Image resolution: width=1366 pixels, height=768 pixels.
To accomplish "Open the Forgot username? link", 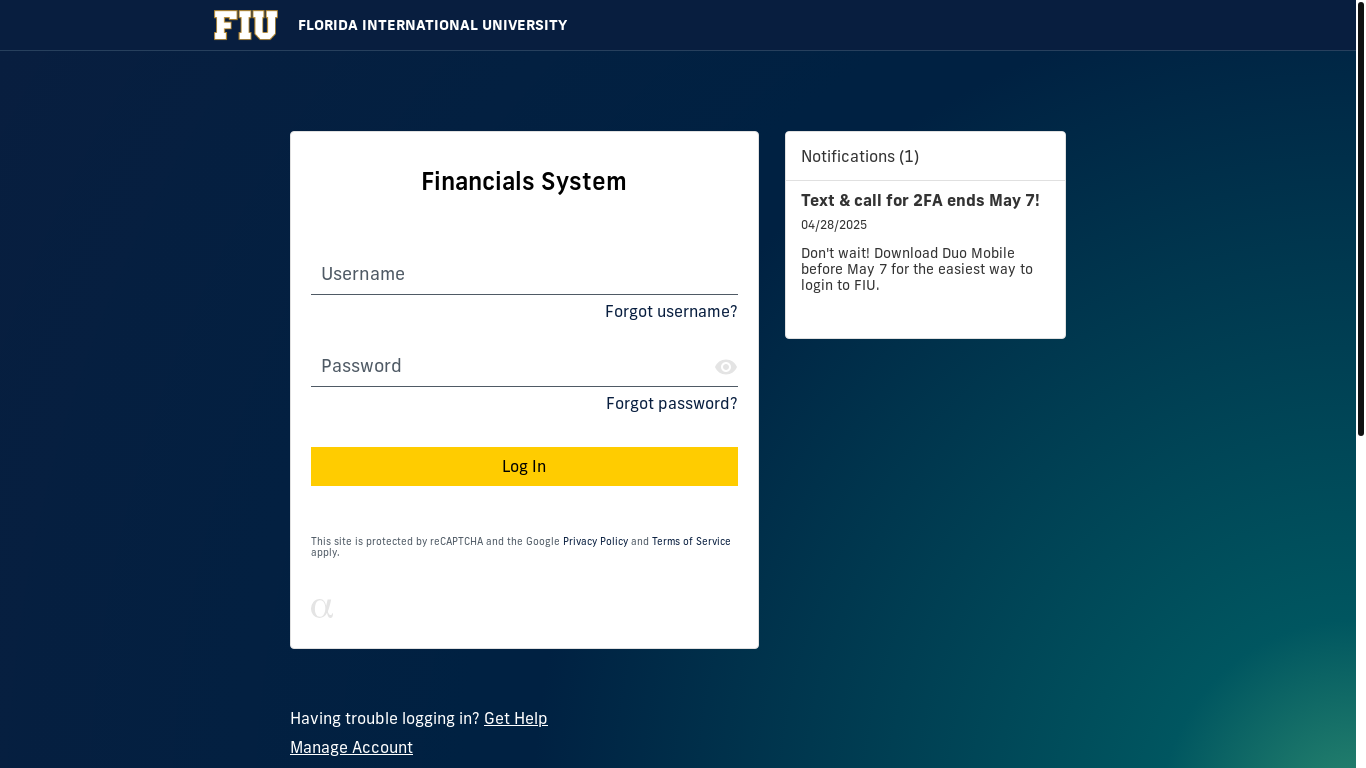I will 671,312.
